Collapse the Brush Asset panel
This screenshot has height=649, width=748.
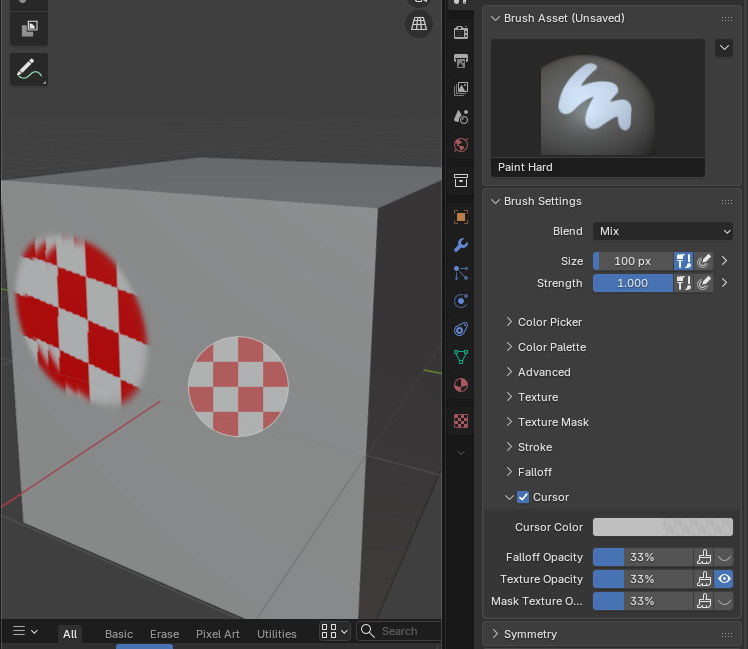click(x=495, y=18)
